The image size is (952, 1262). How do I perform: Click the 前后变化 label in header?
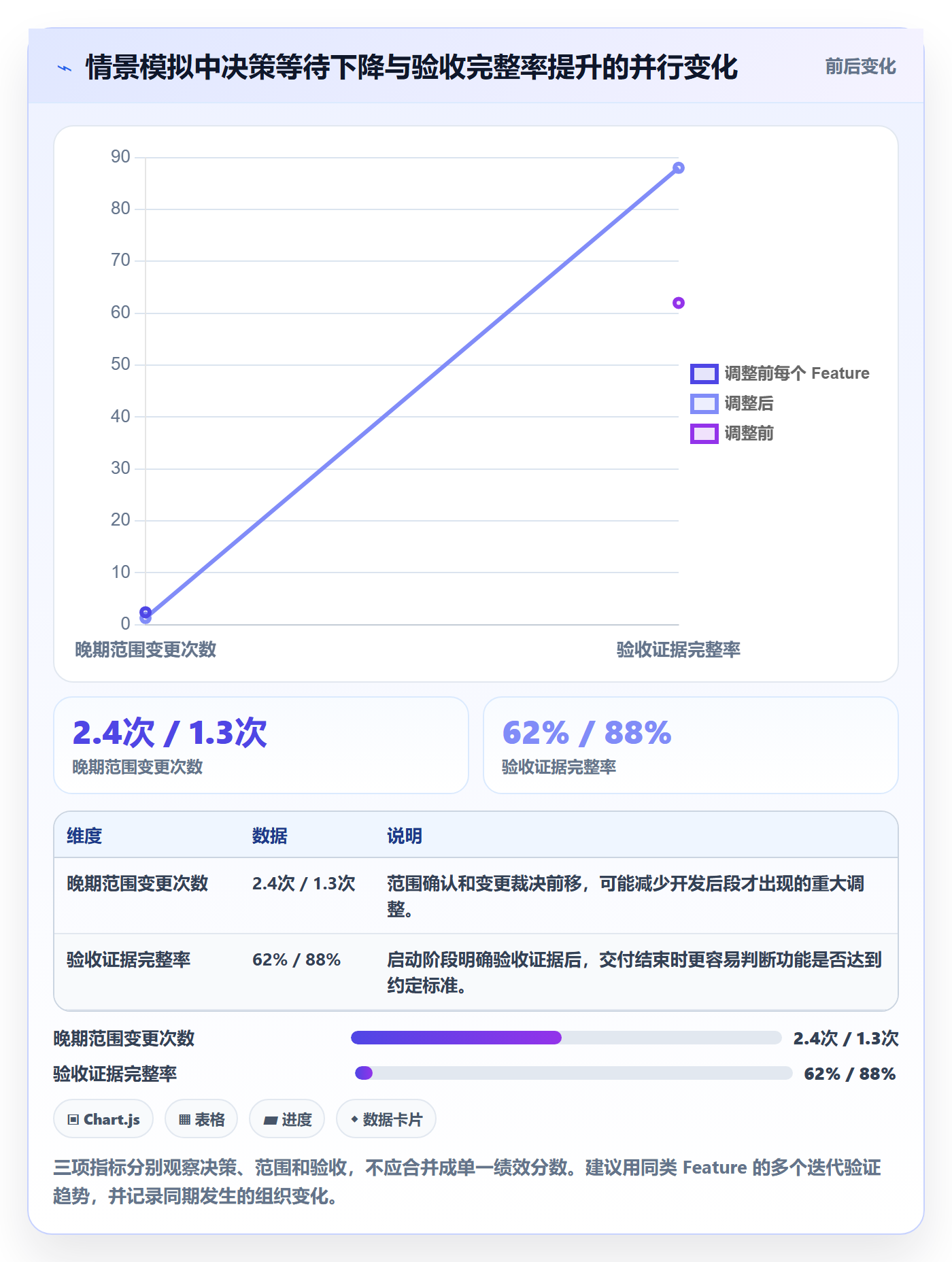tap(860, 67)
